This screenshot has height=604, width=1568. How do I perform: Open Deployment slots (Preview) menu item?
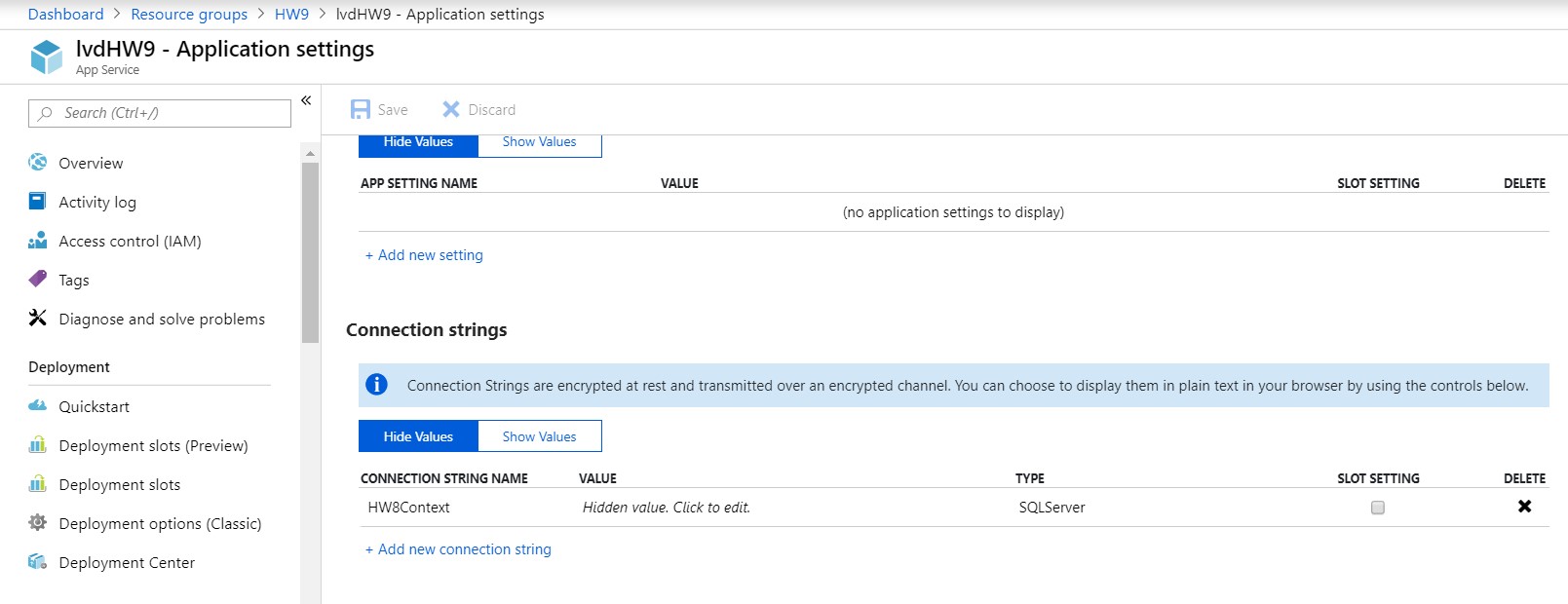pyautogui.click(x=153, y=445)
